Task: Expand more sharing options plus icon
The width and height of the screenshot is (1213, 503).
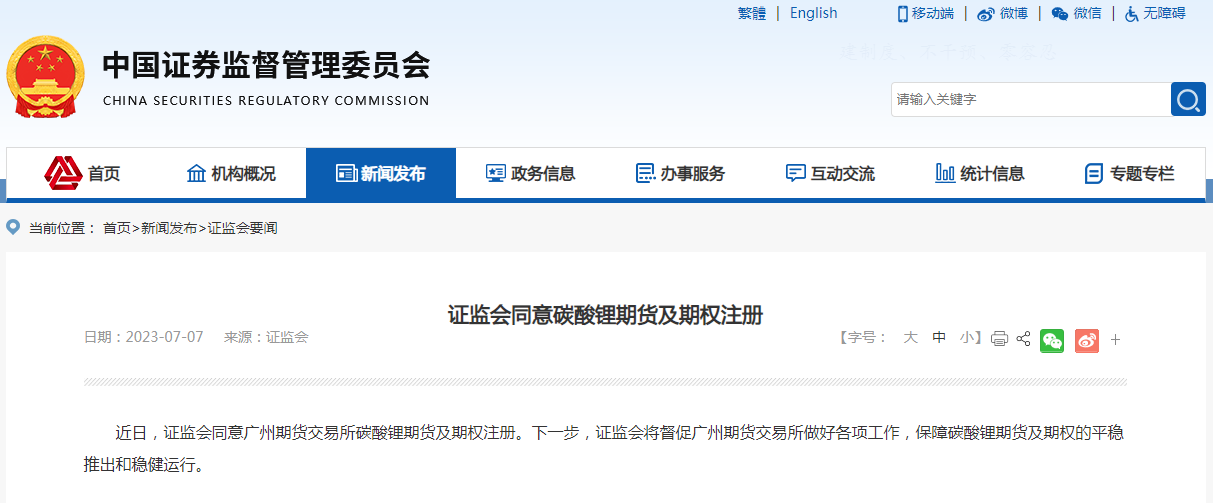Action: pos(1116,340)
